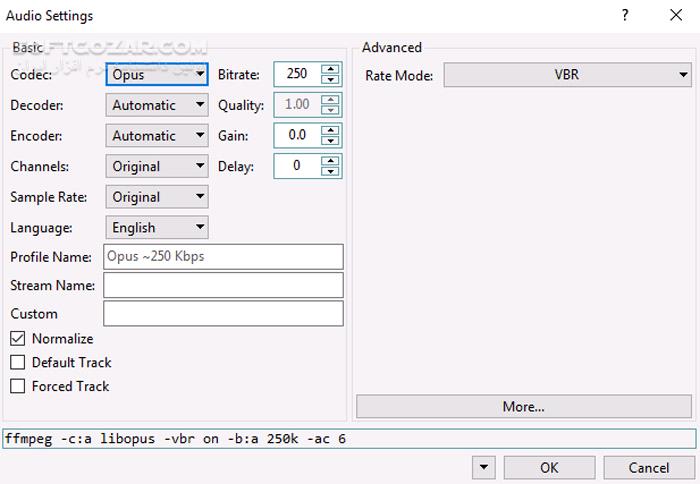Expand the Channels dropdown
Screen dimensions: 700x484
pos(157,166)
